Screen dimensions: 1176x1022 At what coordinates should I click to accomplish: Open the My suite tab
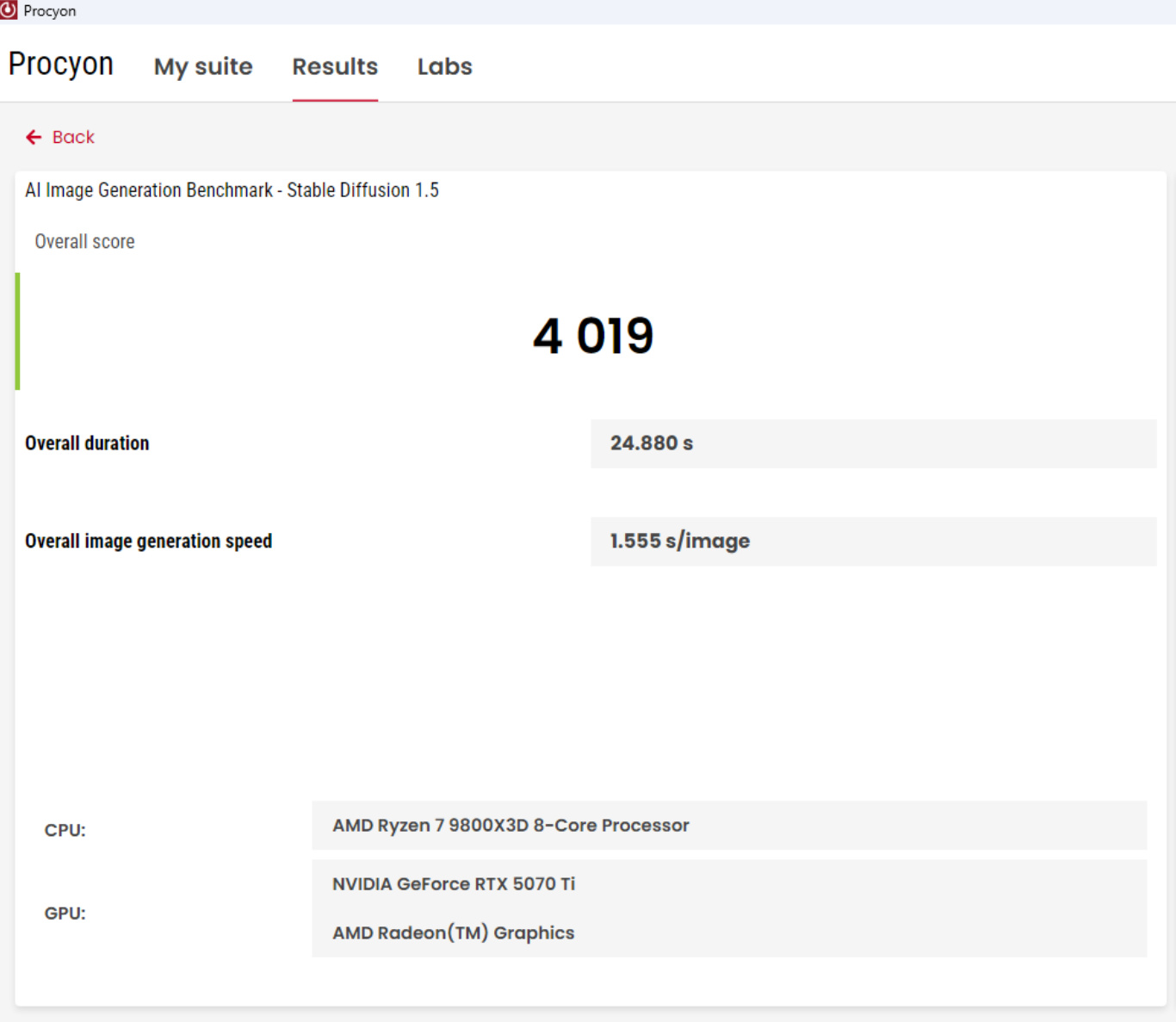[203, 66]
